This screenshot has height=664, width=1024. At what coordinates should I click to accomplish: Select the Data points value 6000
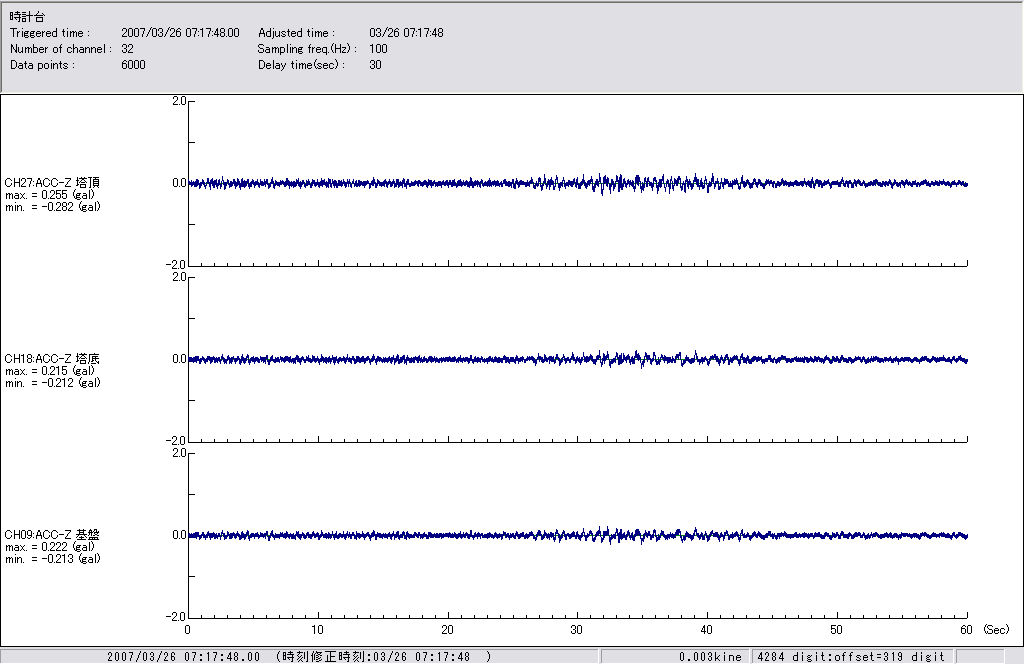(133, 65)
